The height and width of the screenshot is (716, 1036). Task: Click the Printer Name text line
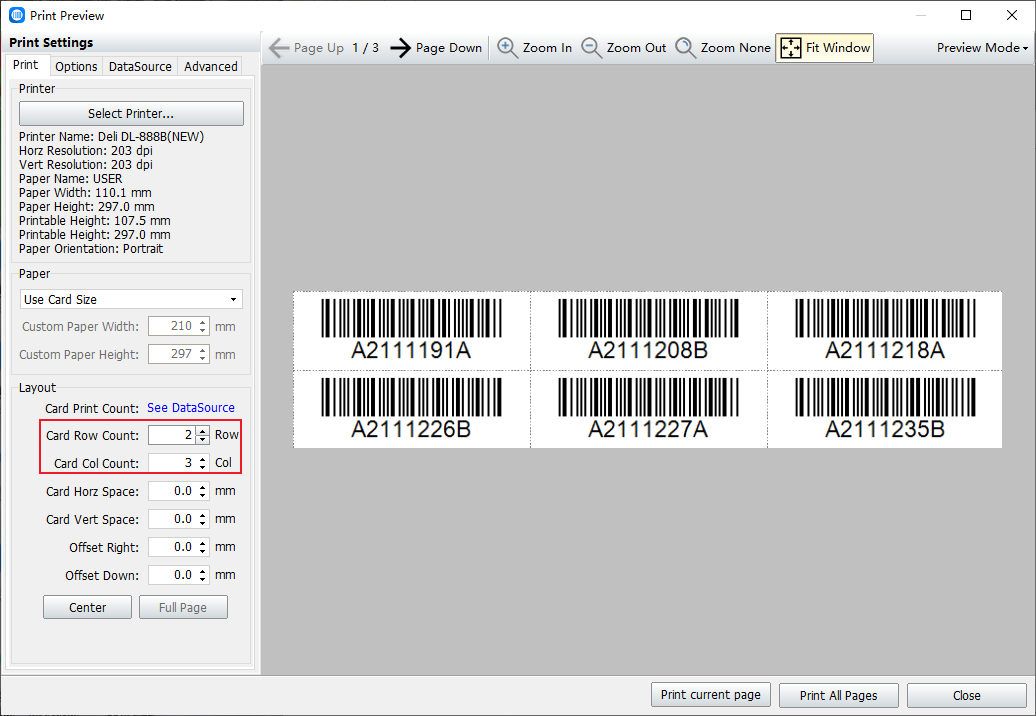tap(112, 137)
